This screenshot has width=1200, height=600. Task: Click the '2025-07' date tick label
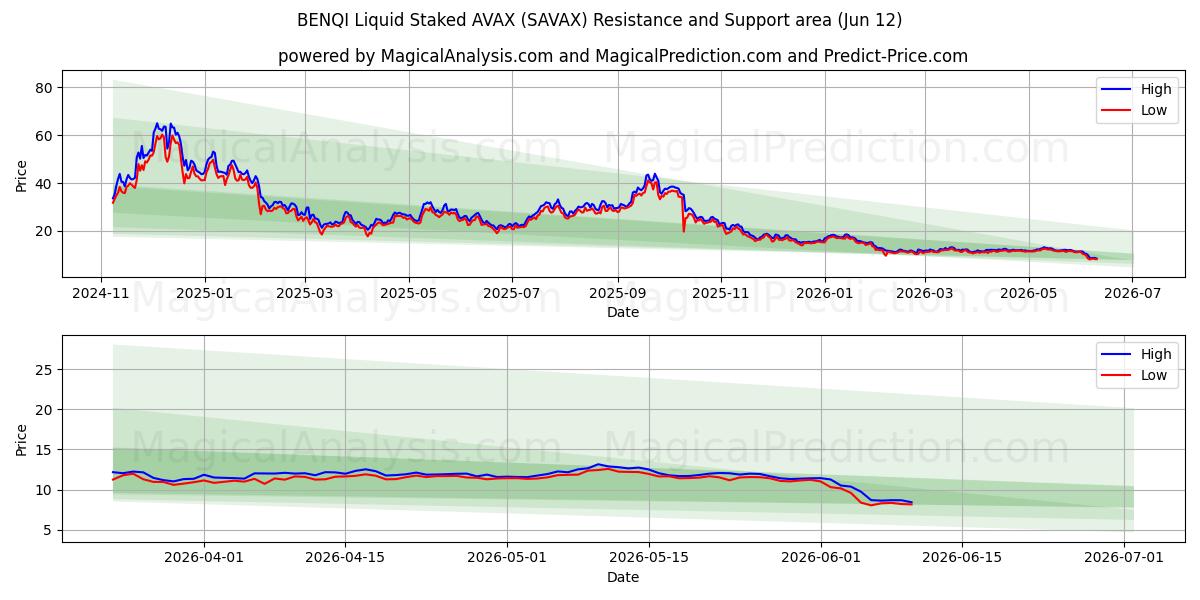click(x=512, y=294)
